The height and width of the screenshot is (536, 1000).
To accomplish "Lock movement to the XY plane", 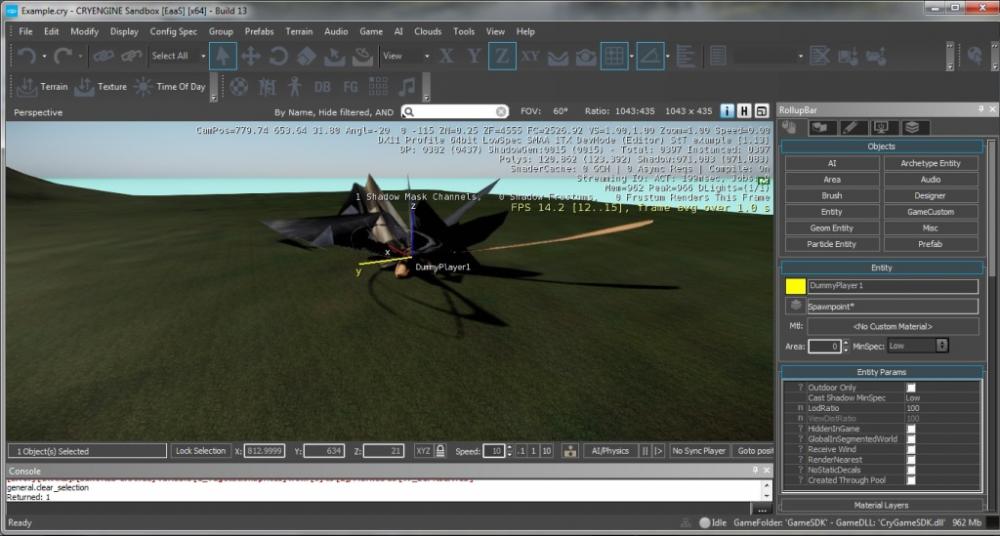I will 530,56.
